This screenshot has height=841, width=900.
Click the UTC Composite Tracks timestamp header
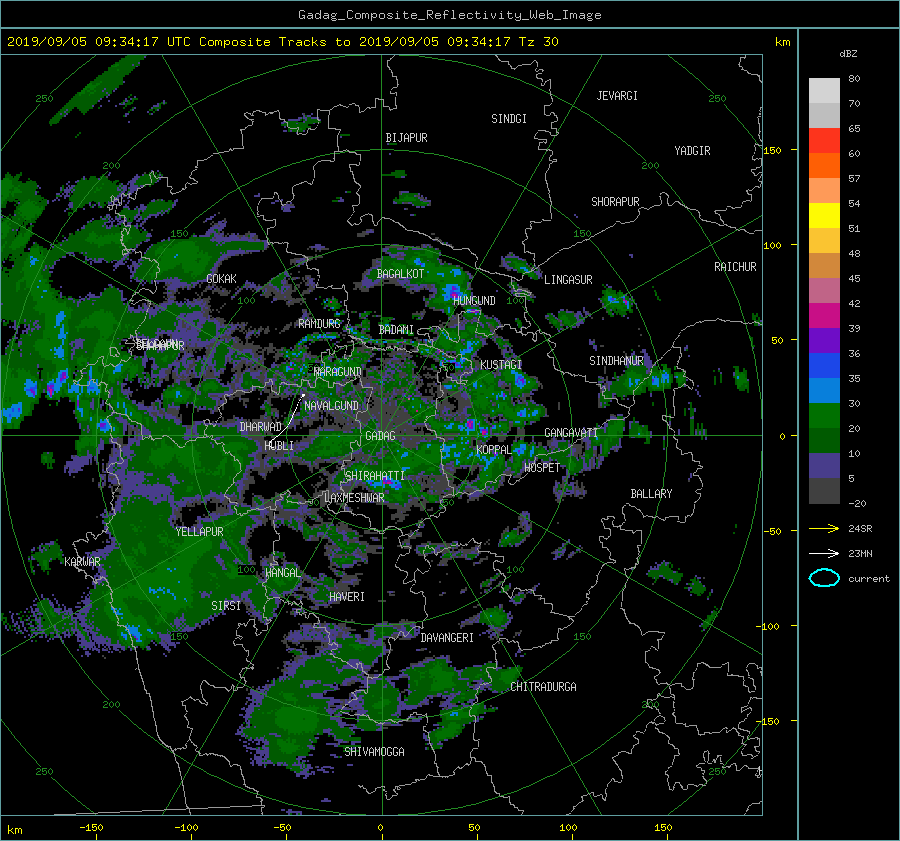tap(282, 42)
